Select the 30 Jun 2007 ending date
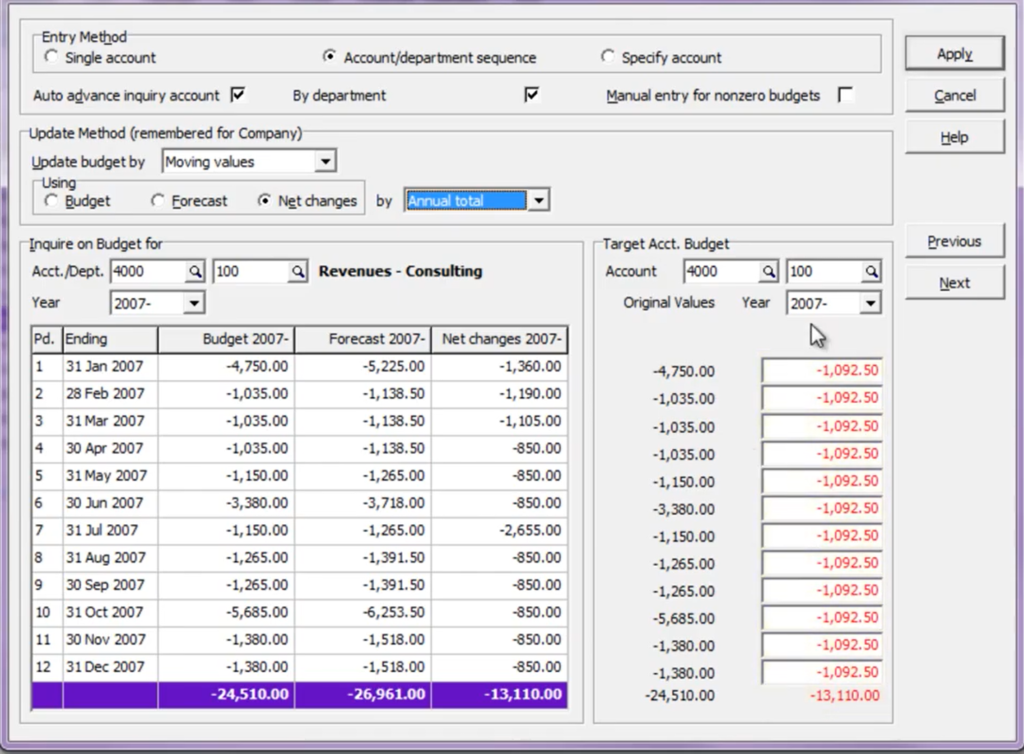 (104, 503)
